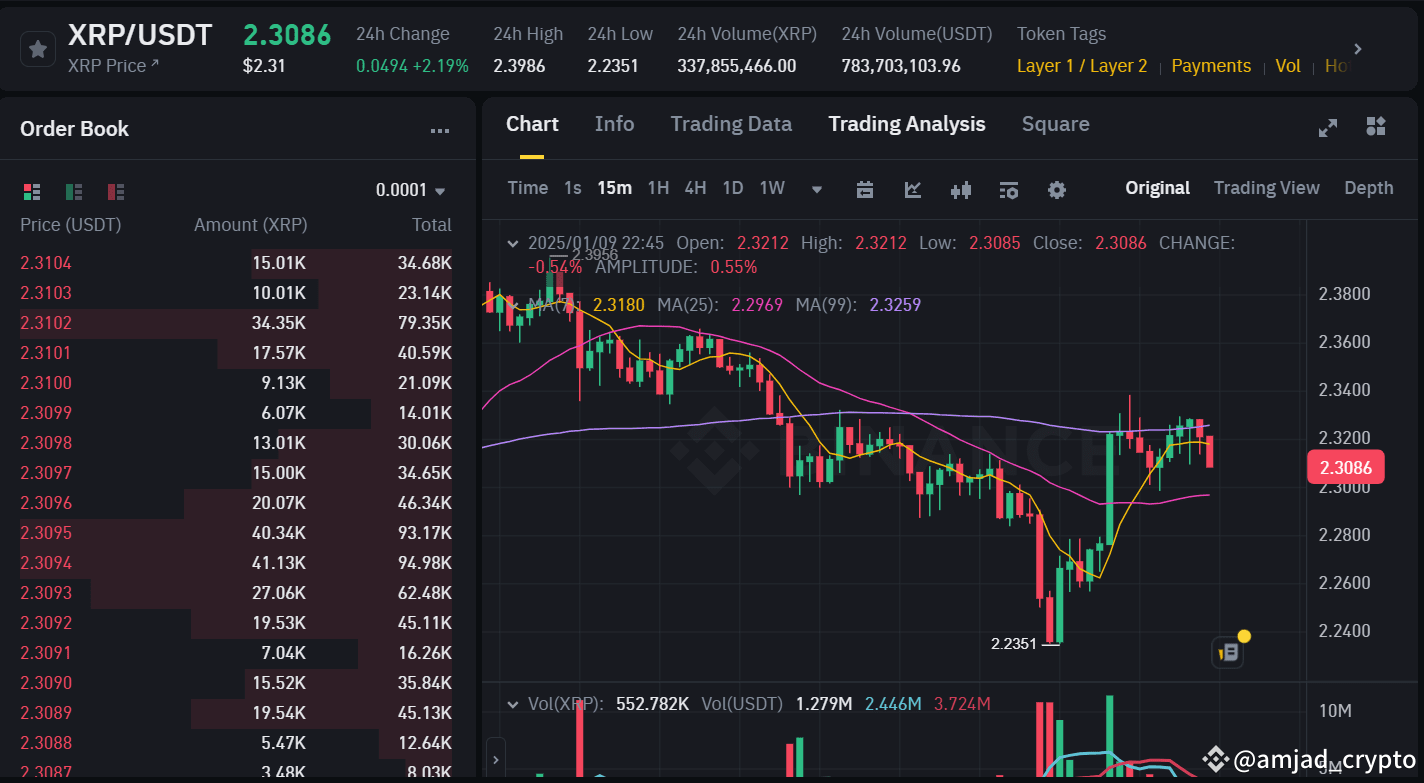This screenshot has height=783, width=1424.
Task: Click the 2.3086 current price label on axis
Action: pos(1345,467)
